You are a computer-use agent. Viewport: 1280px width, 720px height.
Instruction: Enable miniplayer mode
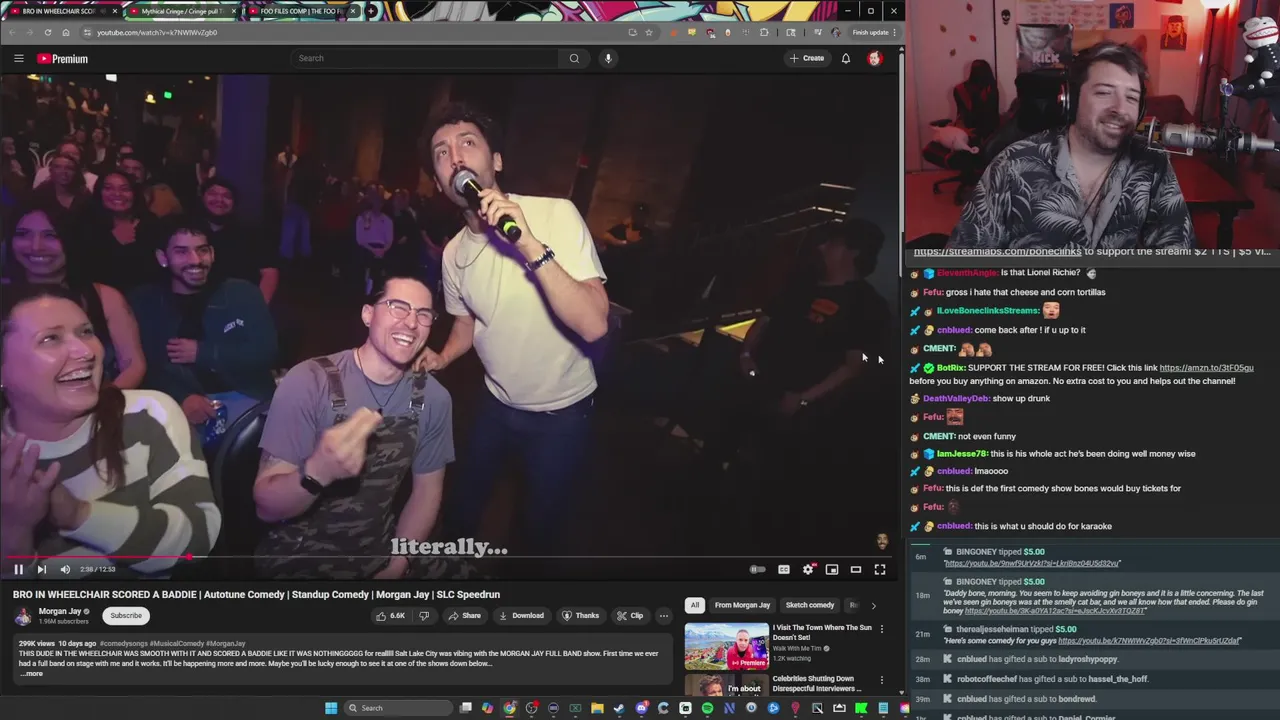click(832, 569)
